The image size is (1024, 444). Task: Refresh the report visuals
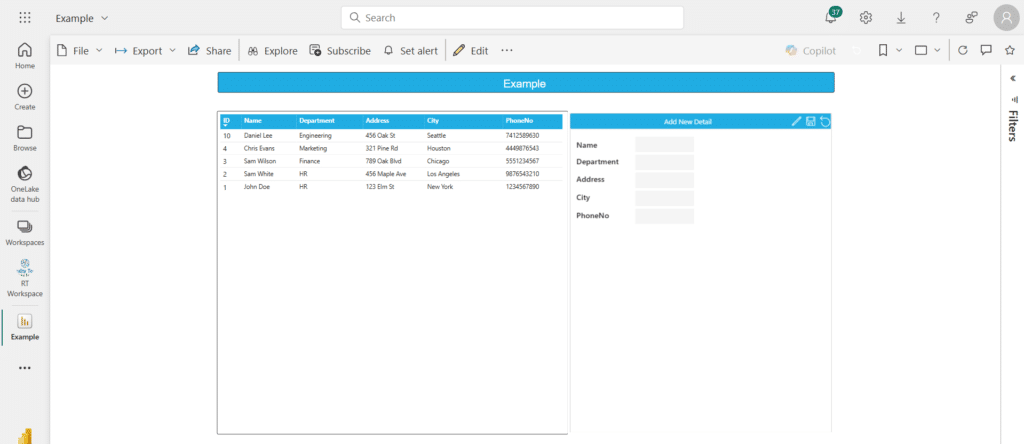(x=962, y=50)
